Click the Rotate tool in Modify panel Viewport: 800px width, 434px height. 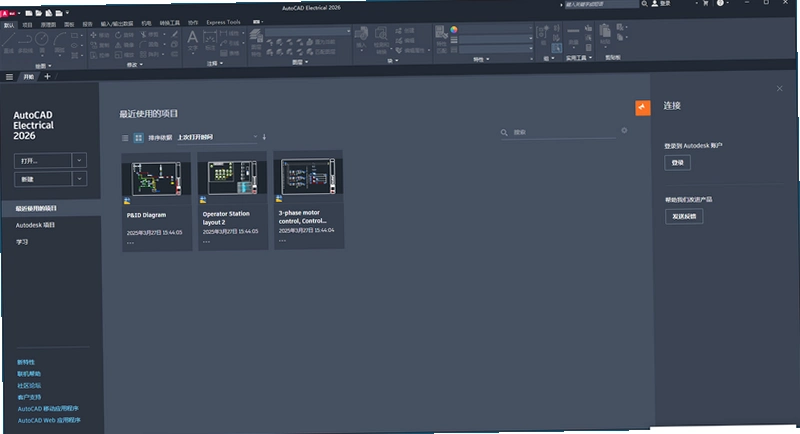[x=124, y=35]
